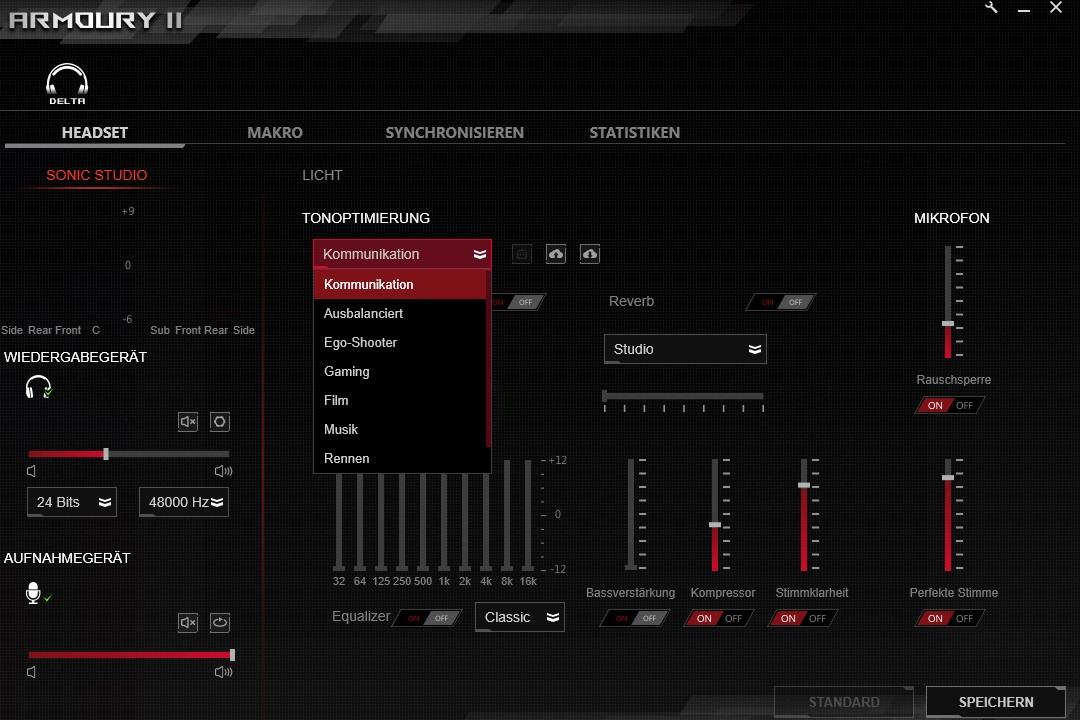Toggle the Equalizer on/off switch
This screenshot has height=720, width=1080.
tap(428, 618)
